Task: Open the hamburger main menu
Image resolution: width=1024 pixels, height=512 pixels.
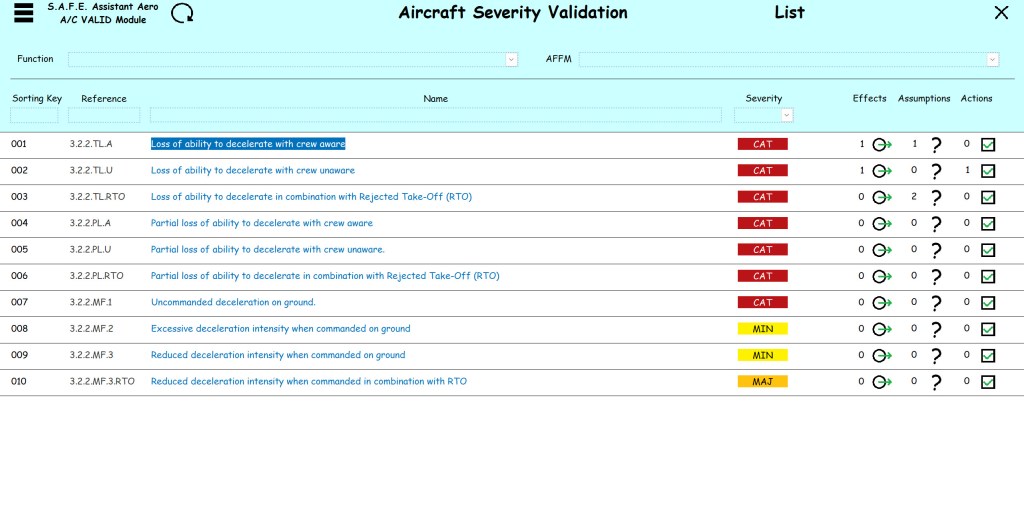Action: click(24, 13)
